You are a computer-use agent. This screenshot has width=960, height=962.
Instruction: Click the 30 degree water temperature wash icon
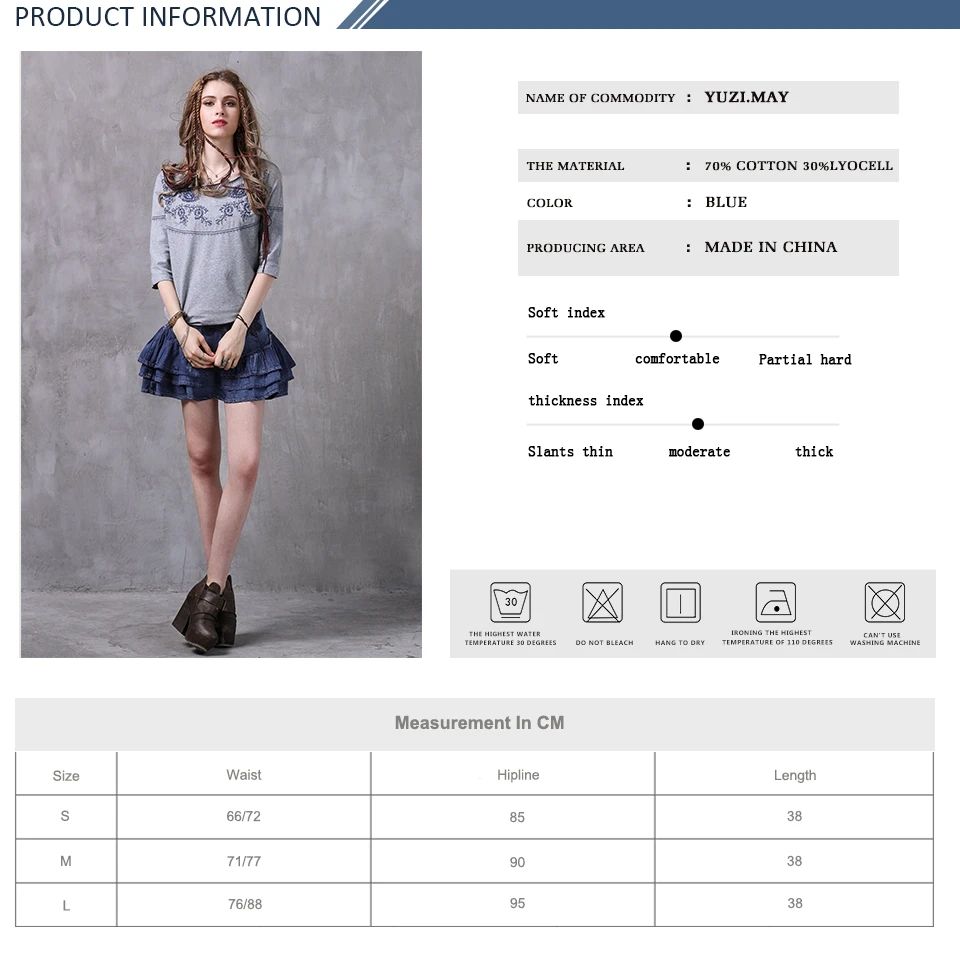tap(510, 602)
